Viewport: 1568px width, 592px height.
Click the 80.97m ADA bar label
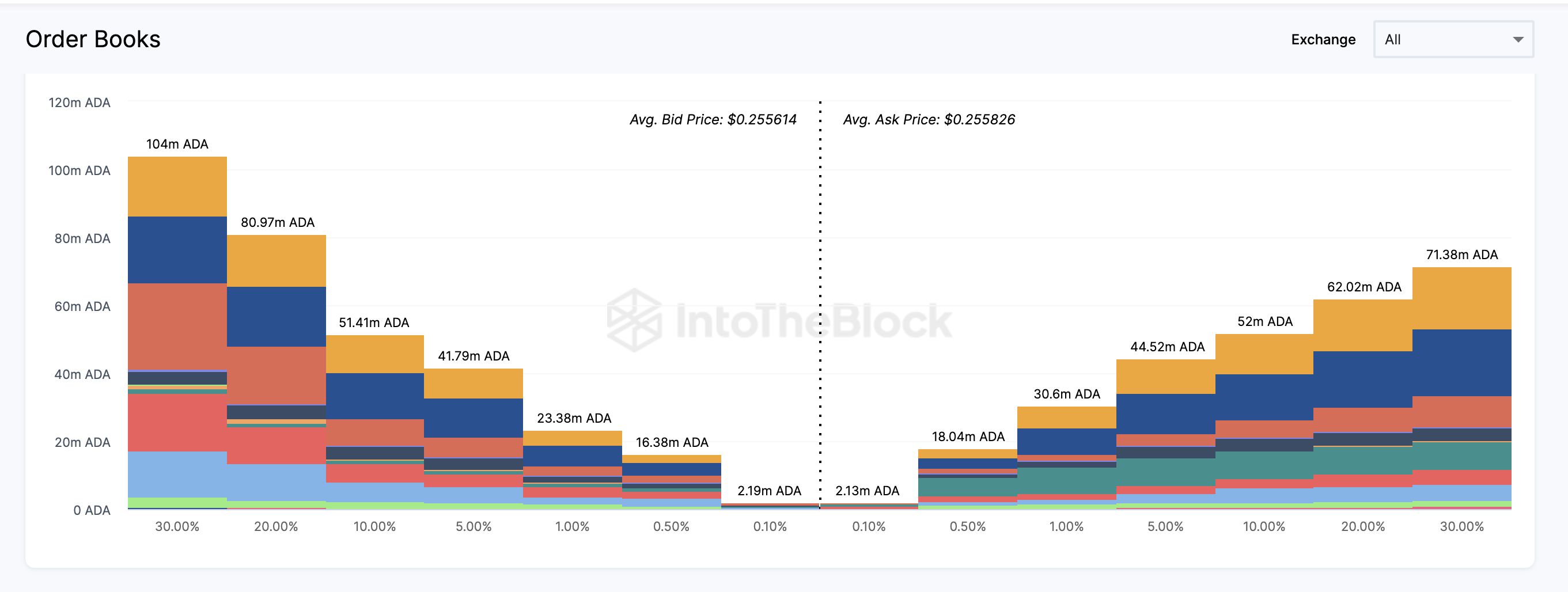coord(278,223)
